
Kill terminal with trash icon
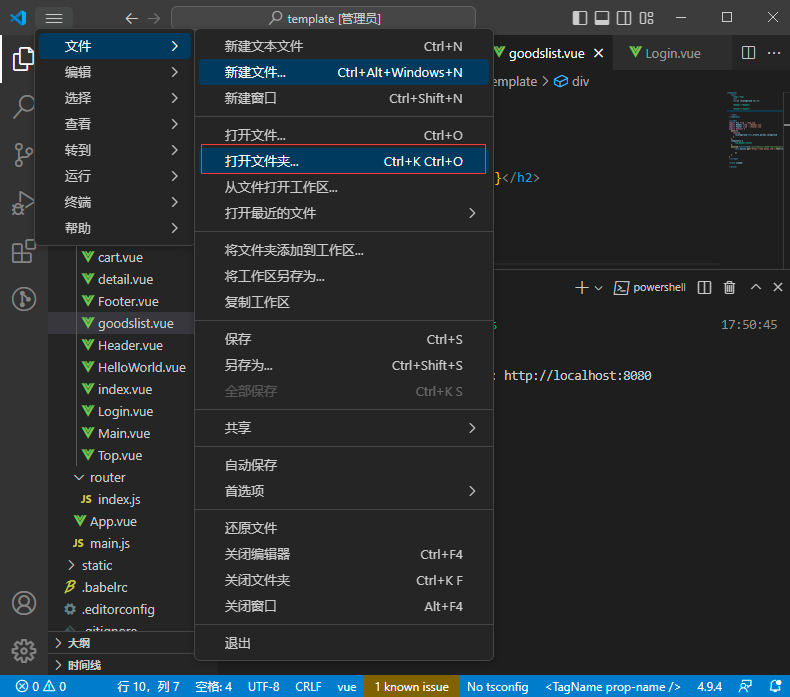pyautogui.click(x=729, y=287)
